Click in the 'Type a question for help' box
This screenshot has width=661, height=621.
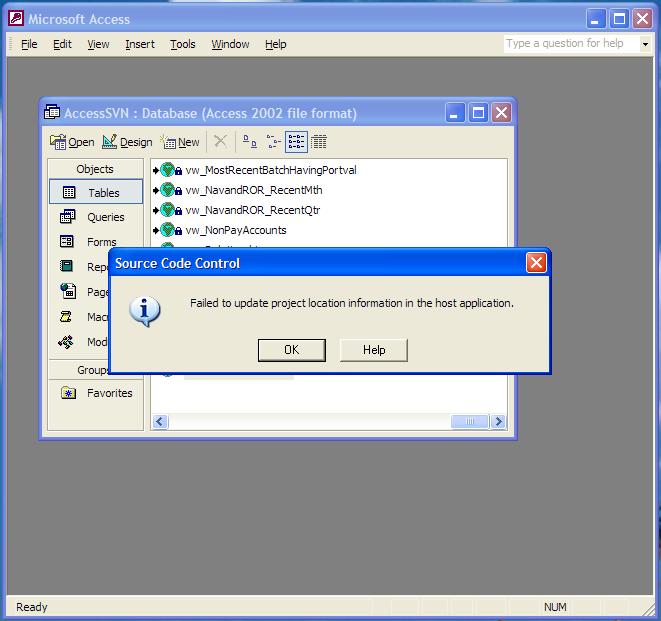570,44
